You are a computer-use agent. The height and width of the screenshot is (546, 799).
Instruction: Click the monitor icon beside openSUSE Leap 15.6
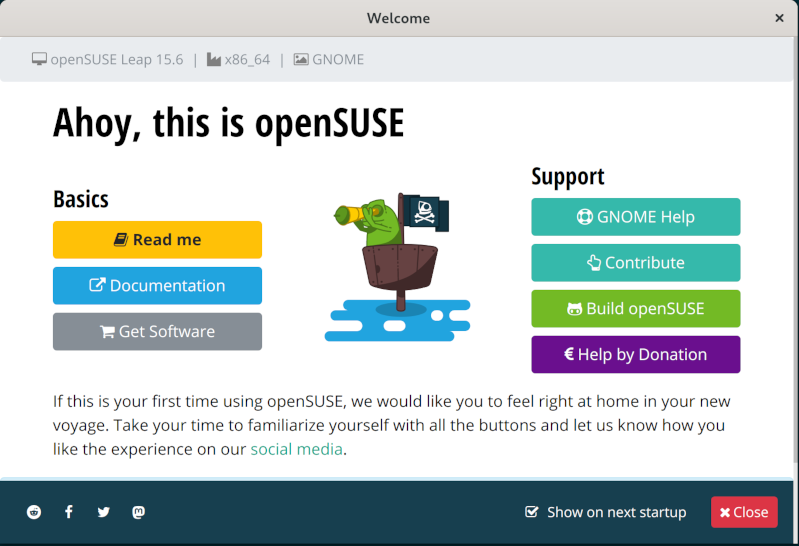(x=39, y=59)
